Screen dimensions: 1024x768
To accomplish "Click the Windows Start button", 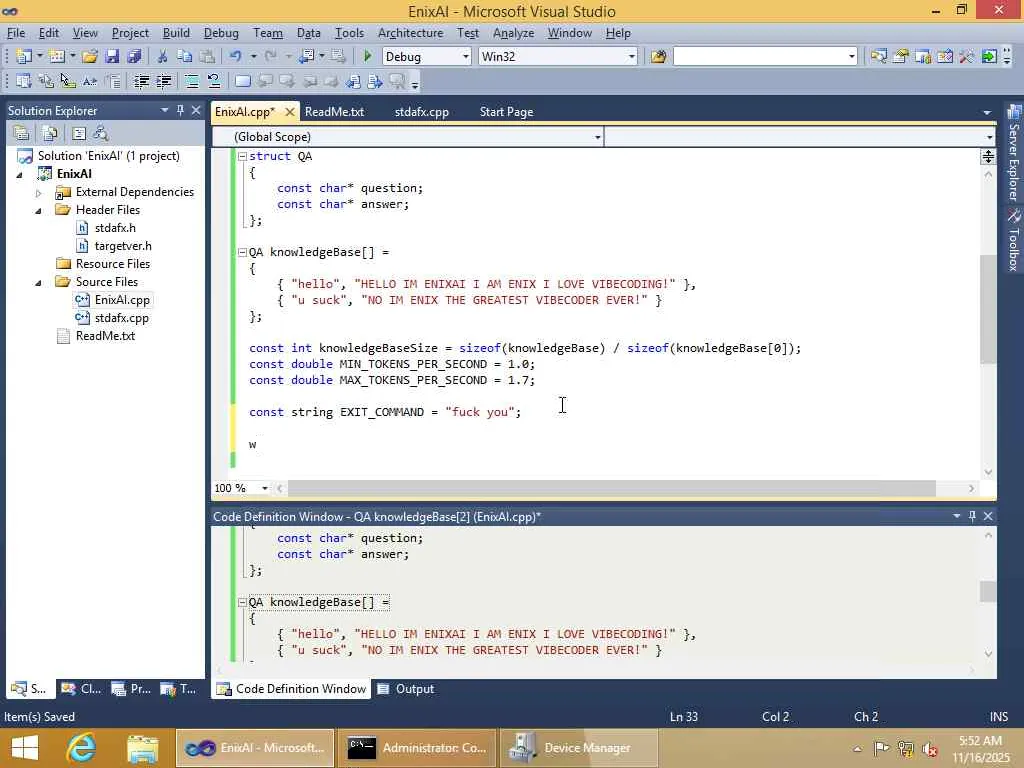I will tap(24, 748).
